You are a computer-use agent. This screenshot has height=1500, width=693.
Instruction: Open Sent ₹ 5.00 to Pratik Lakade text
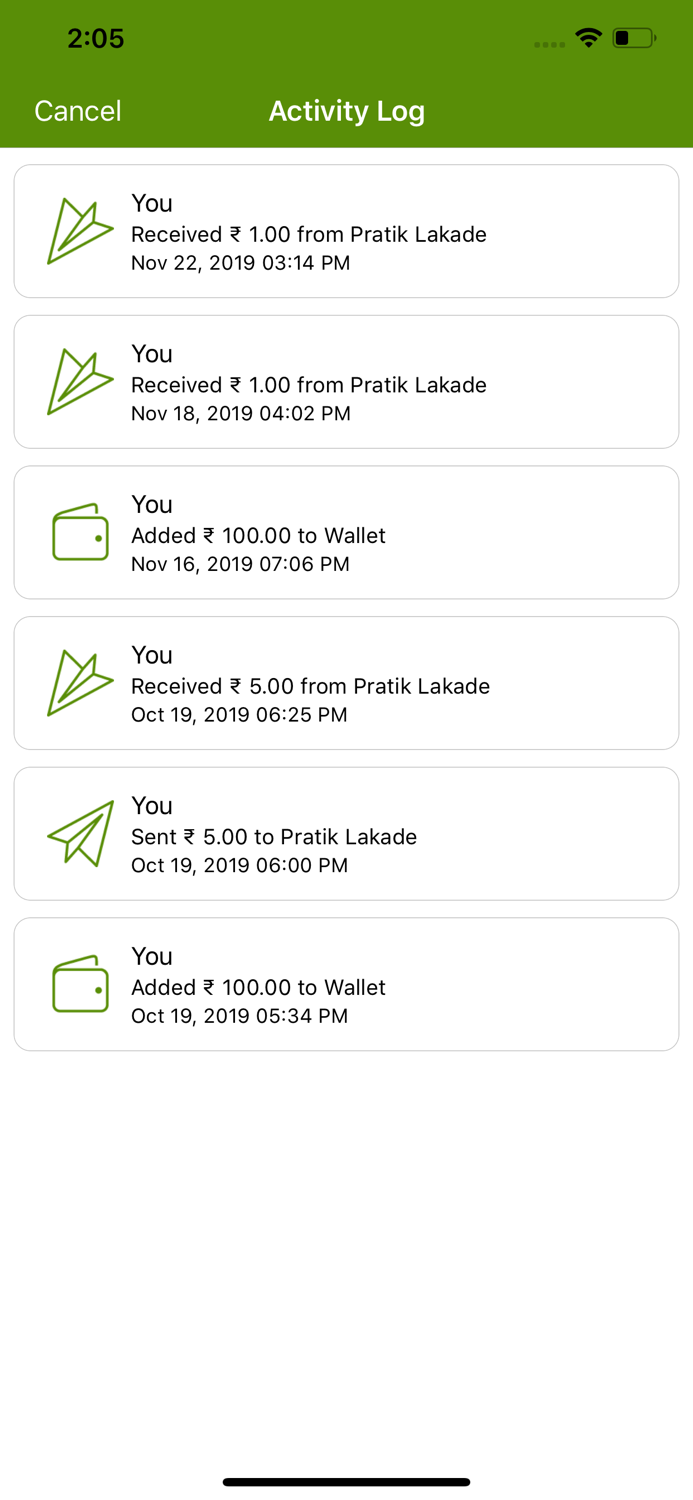[274, 837]
